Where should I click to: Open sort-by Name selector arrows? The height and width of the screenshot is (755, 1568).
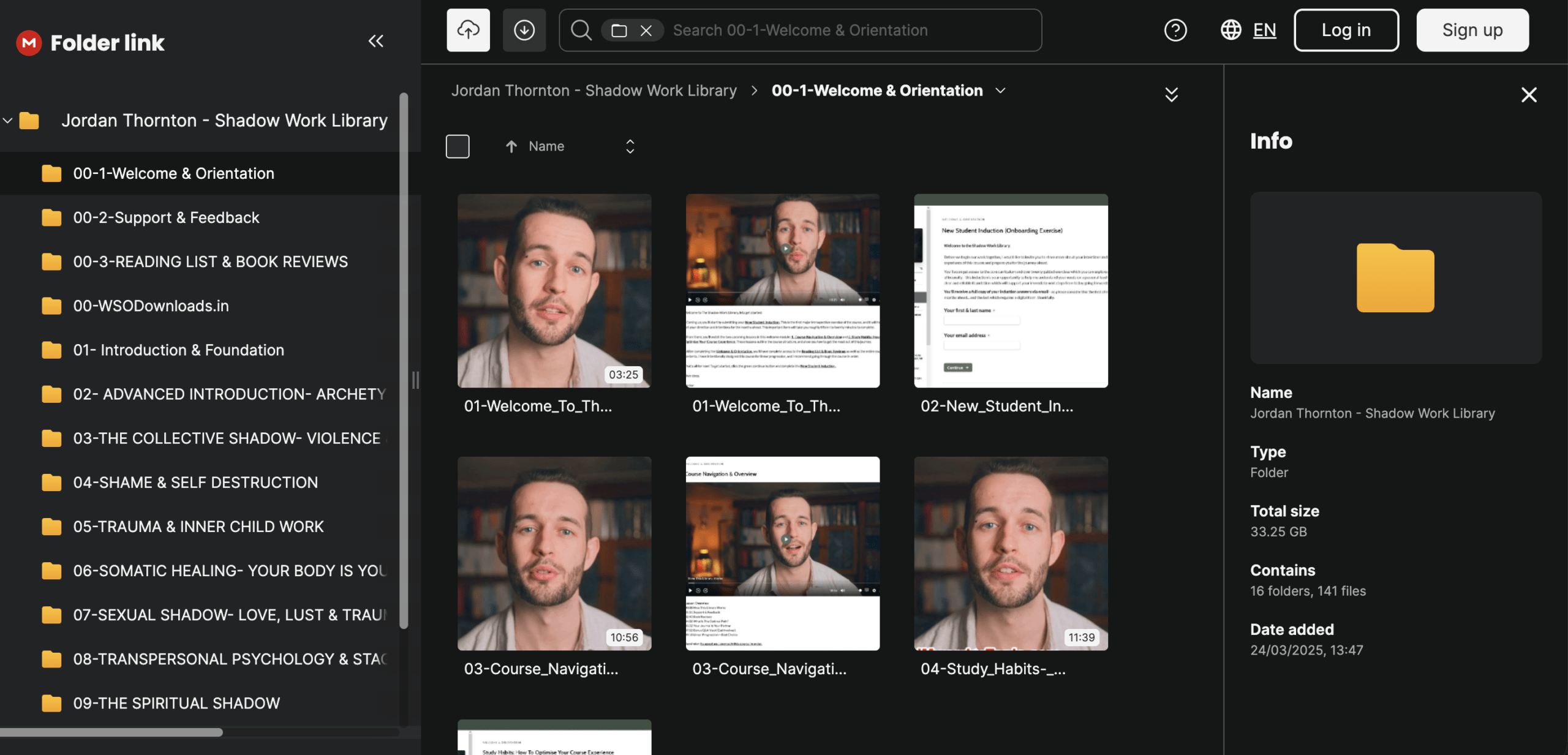point(630,146)
